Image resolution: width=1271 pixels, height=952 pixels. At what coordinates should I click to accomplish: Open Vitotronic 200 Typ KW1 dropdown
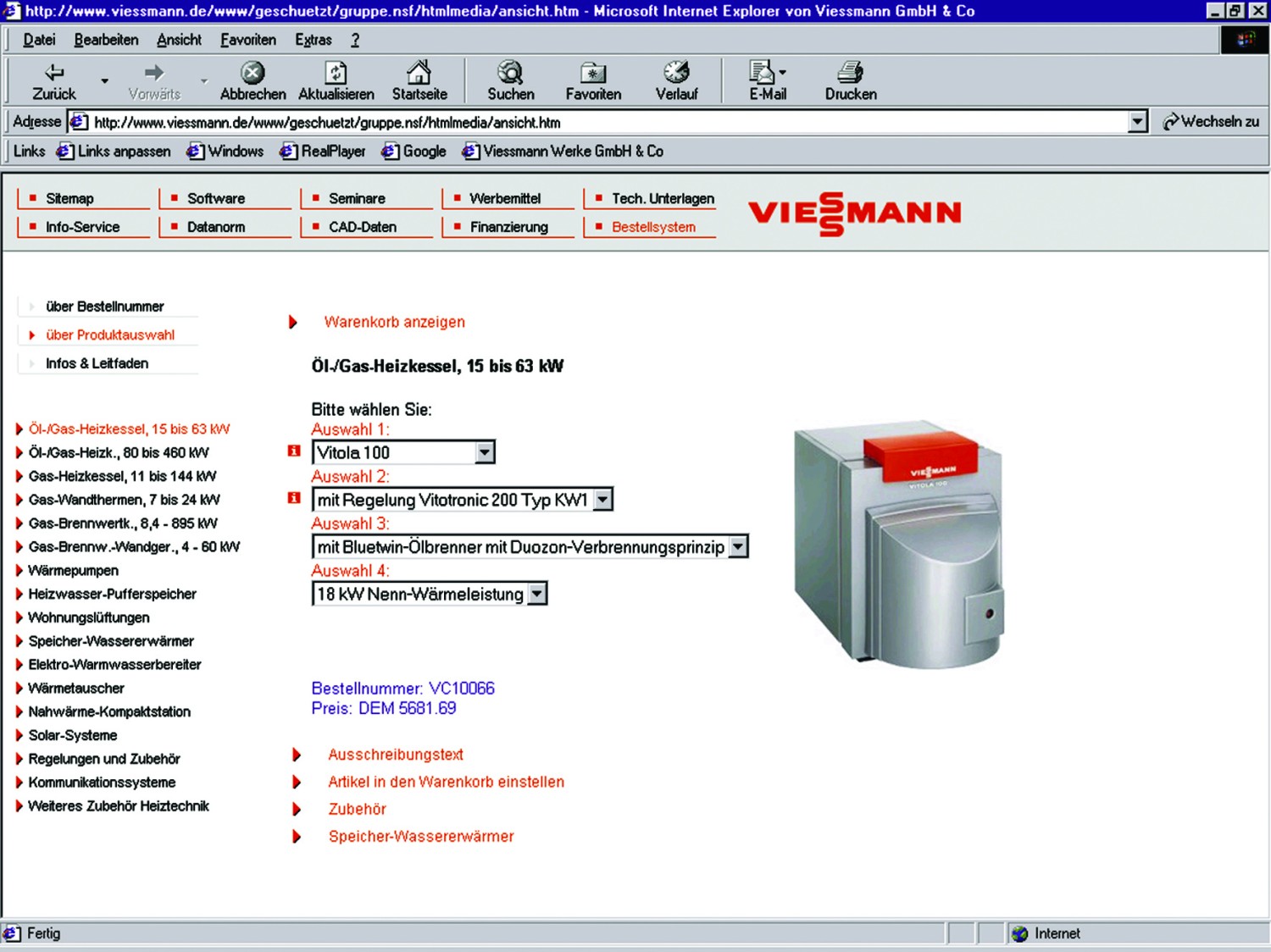pos(602,500)
